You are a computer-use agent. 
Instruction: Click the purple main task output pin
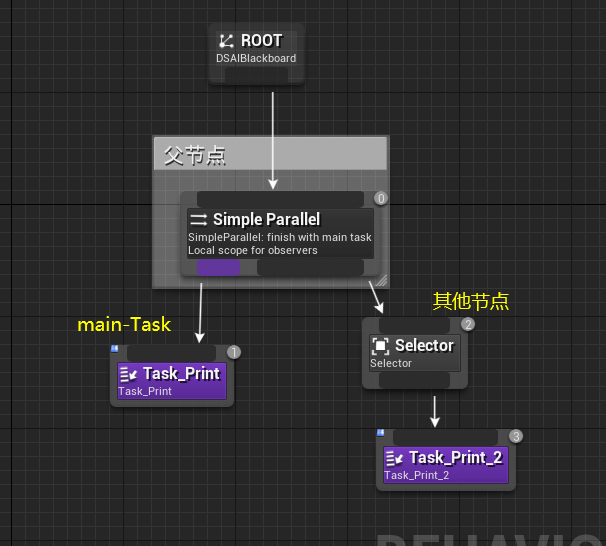click(218, 267)
